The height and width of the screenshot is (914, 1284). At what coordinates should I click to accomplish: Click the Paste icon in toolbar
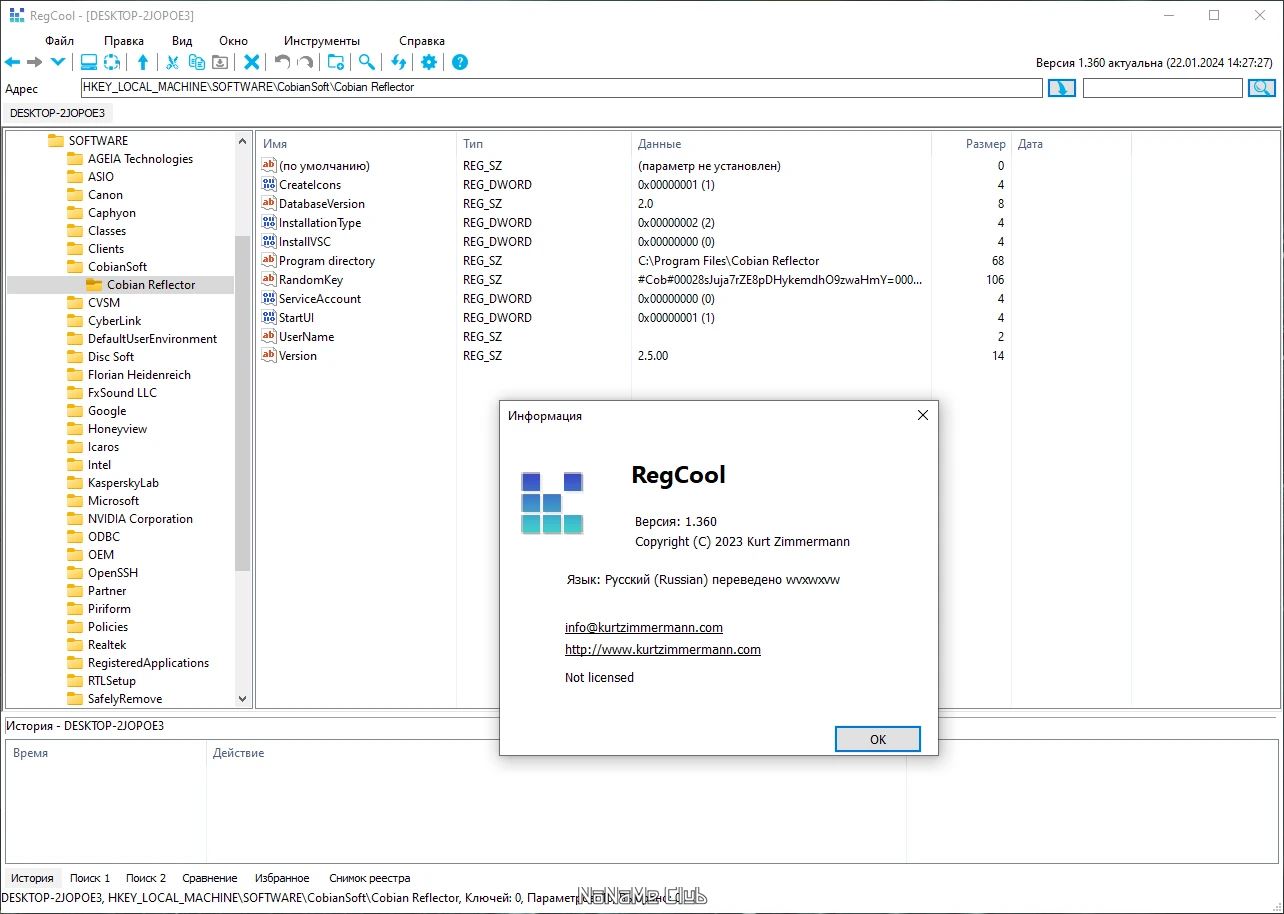pyautogui.click(x=220, y=62)
